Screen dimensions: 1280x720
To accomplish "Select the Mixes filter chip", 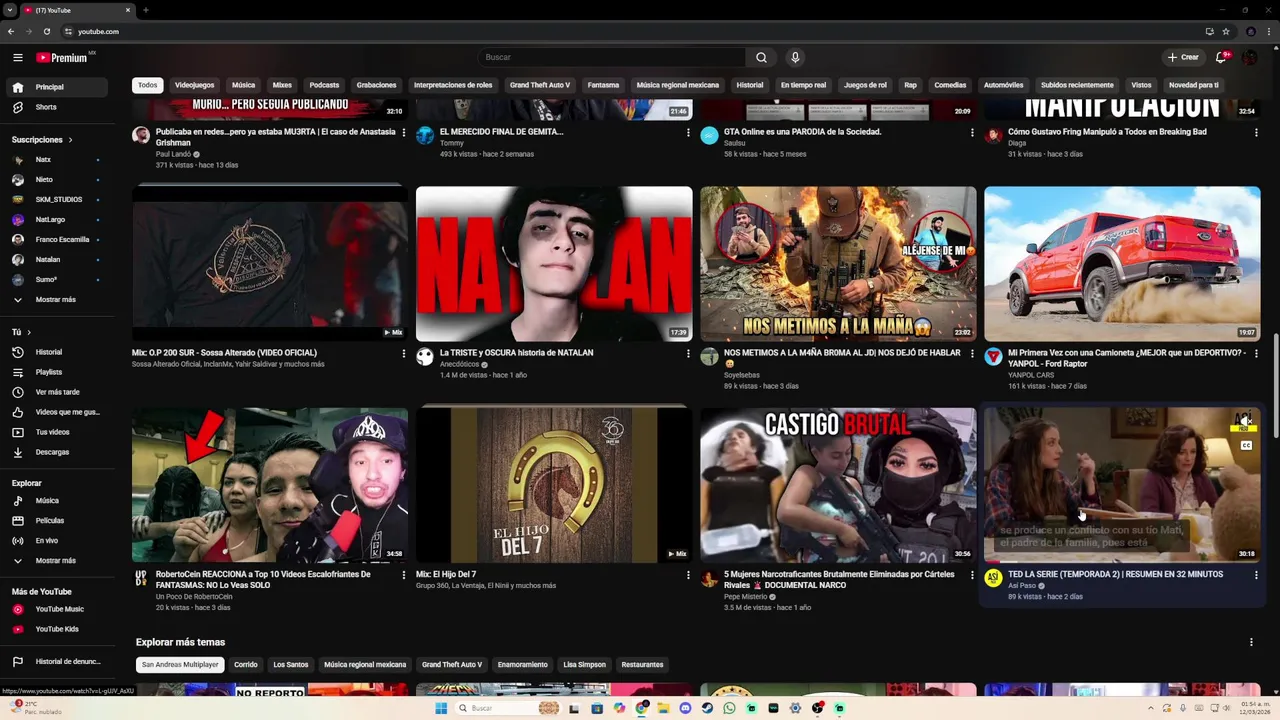I will pyautogui.click(x=283, y=85).
